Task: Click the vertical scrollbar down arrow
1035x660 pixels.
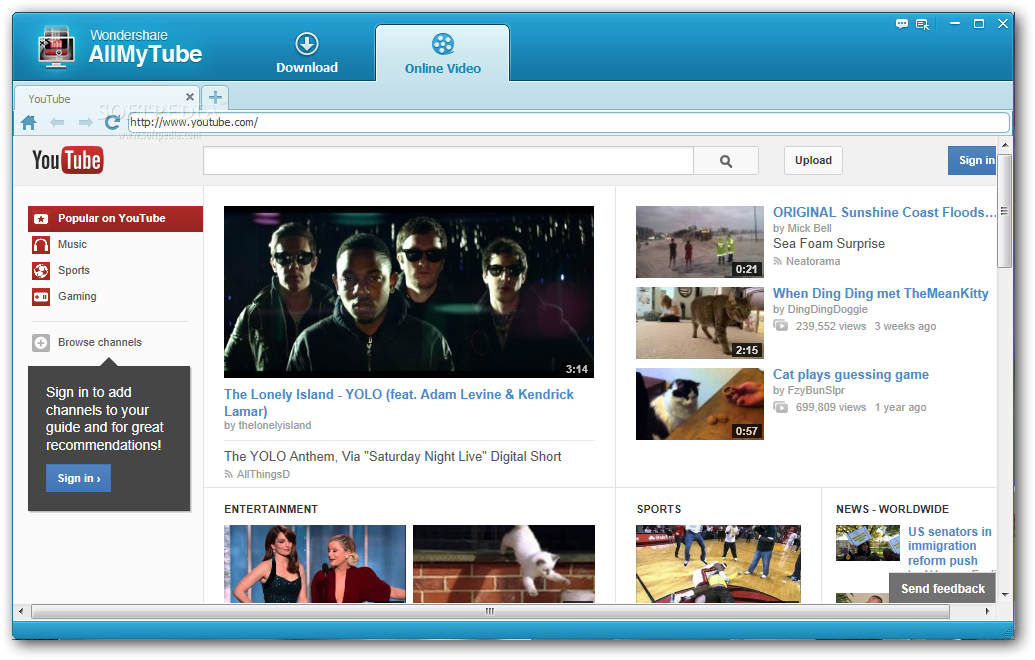Action: (x=1005, y=595)
